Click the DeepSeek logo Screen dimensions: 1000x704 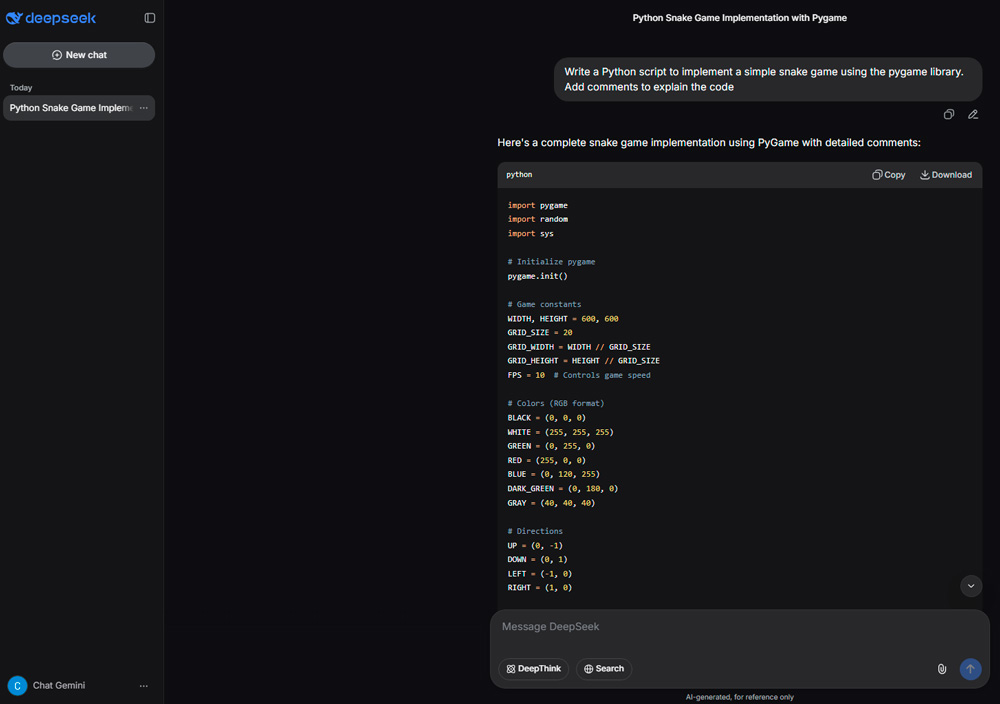[x=51, y=18]
